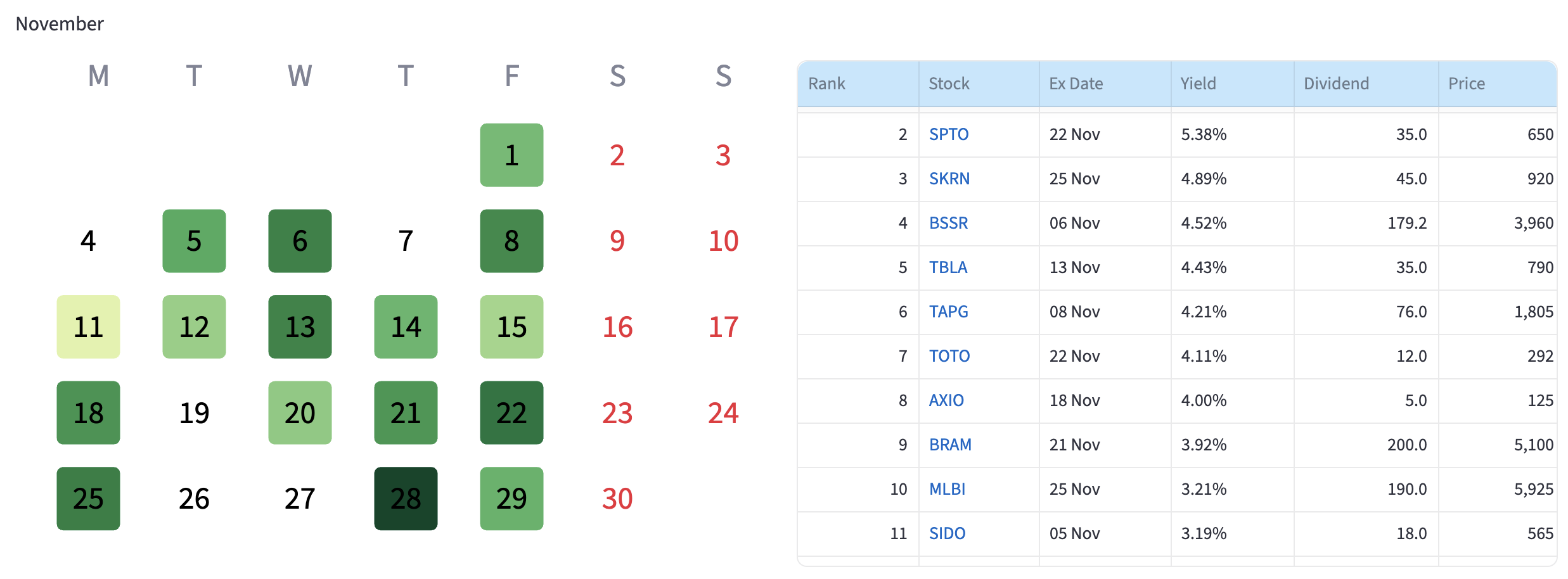
Task: Click the BSSR ticker link
Action: (x=948, y=223)
